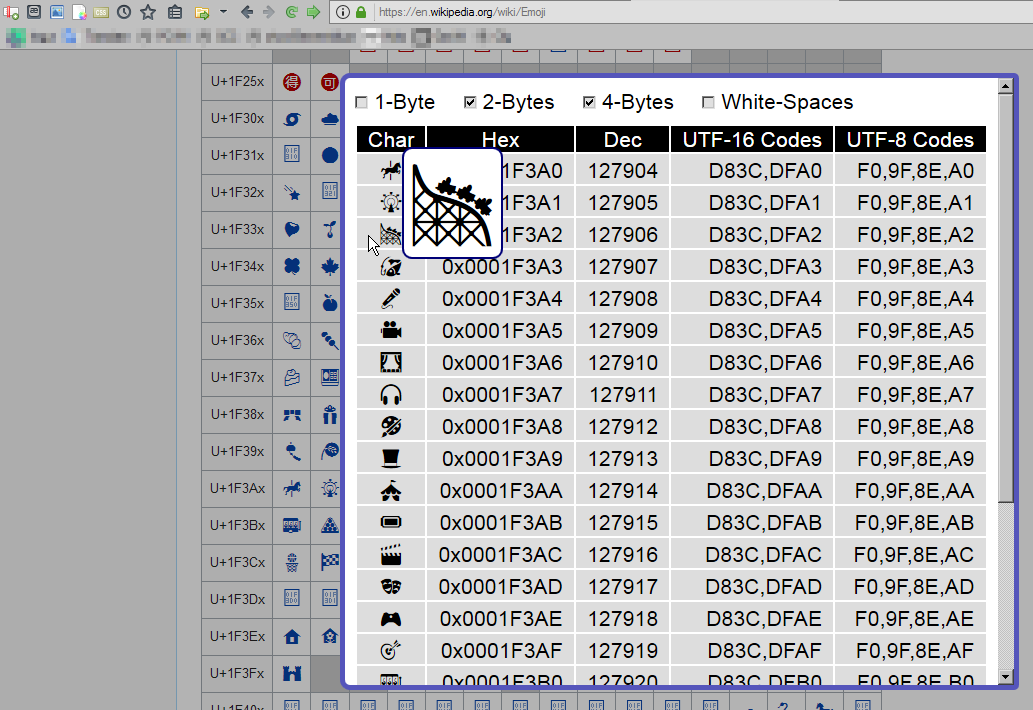Click the scrollbar down arrow in popup
This screenshot has height=710, width=1033.
1005,676
